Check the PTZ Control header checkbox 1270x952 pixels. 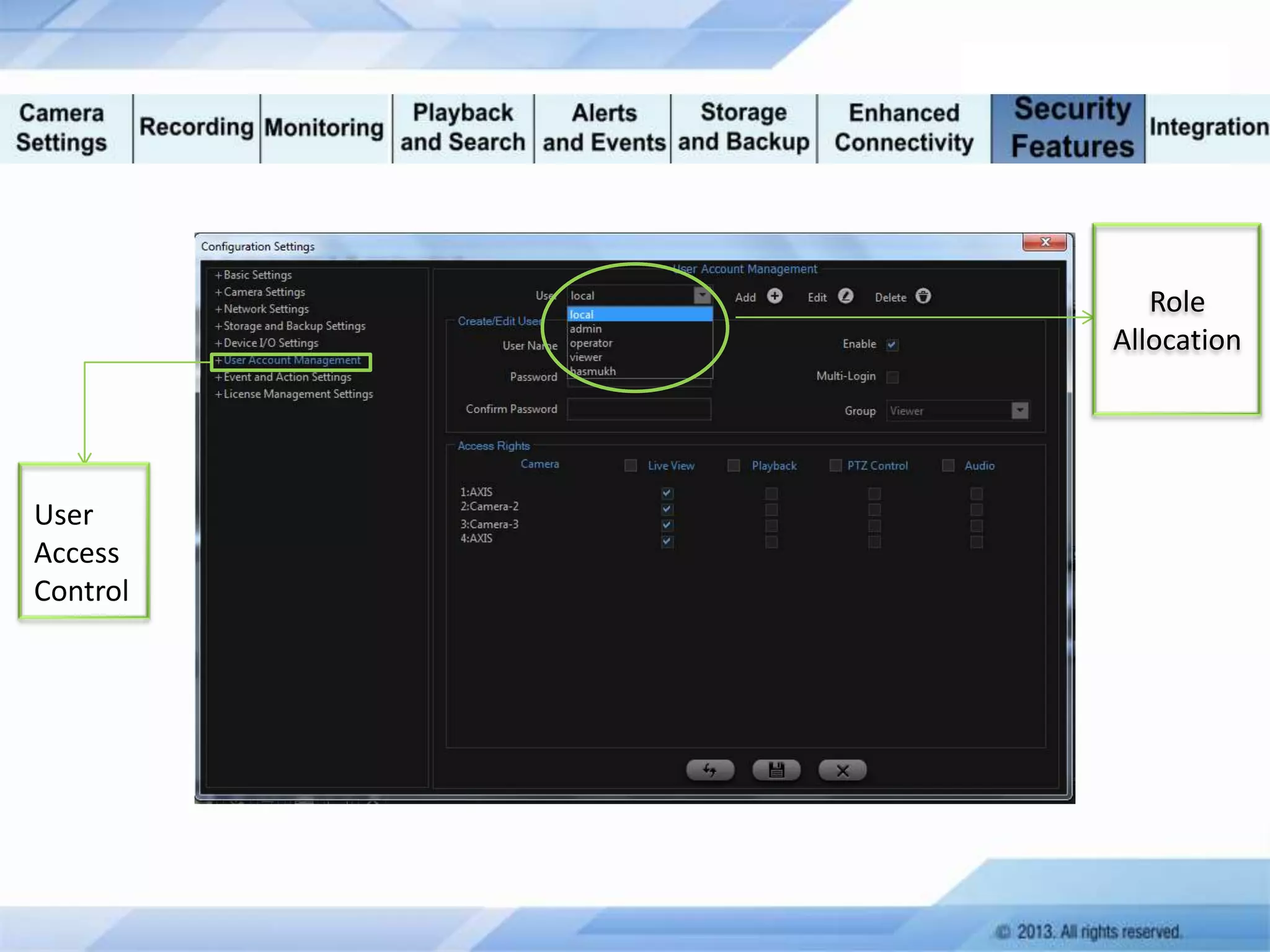pyautogui.click(x=835, y=465)
